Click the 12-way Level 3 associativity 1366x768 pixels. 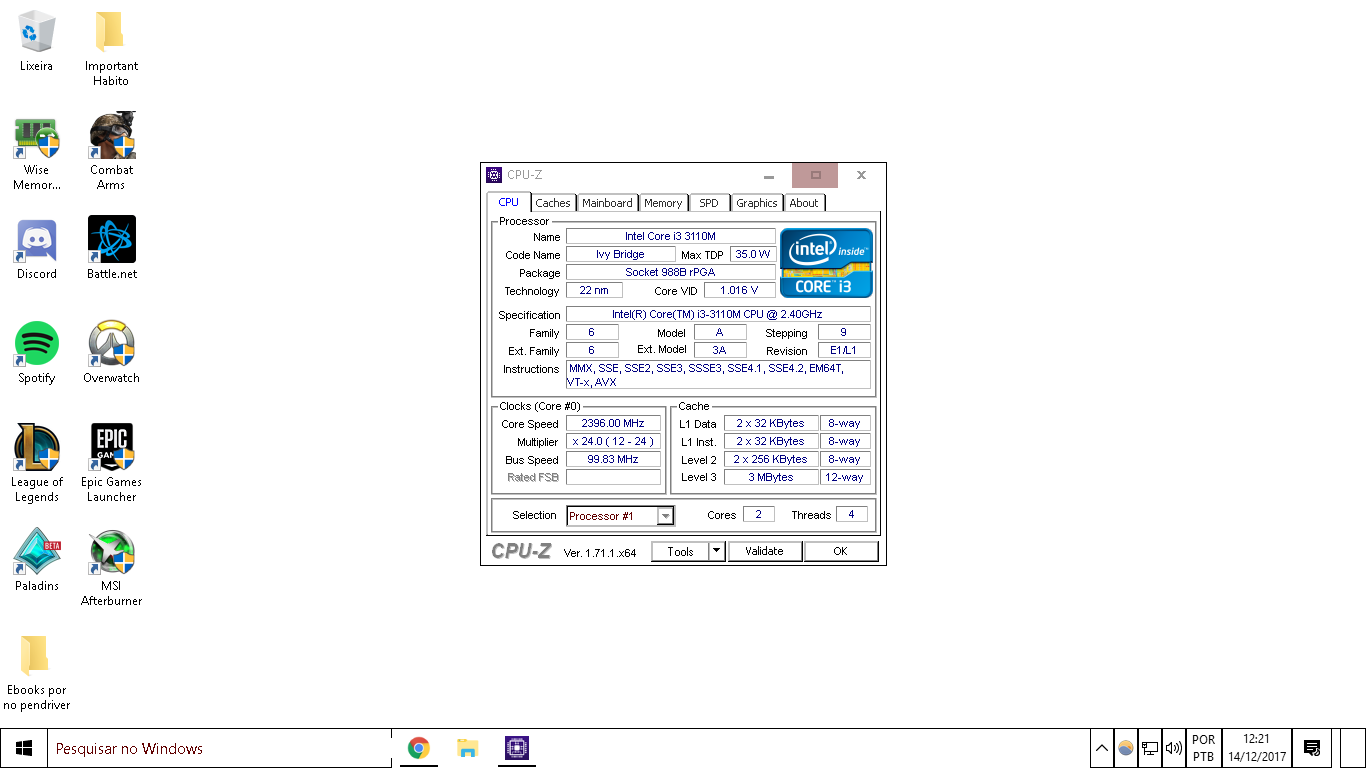[844, 477]
